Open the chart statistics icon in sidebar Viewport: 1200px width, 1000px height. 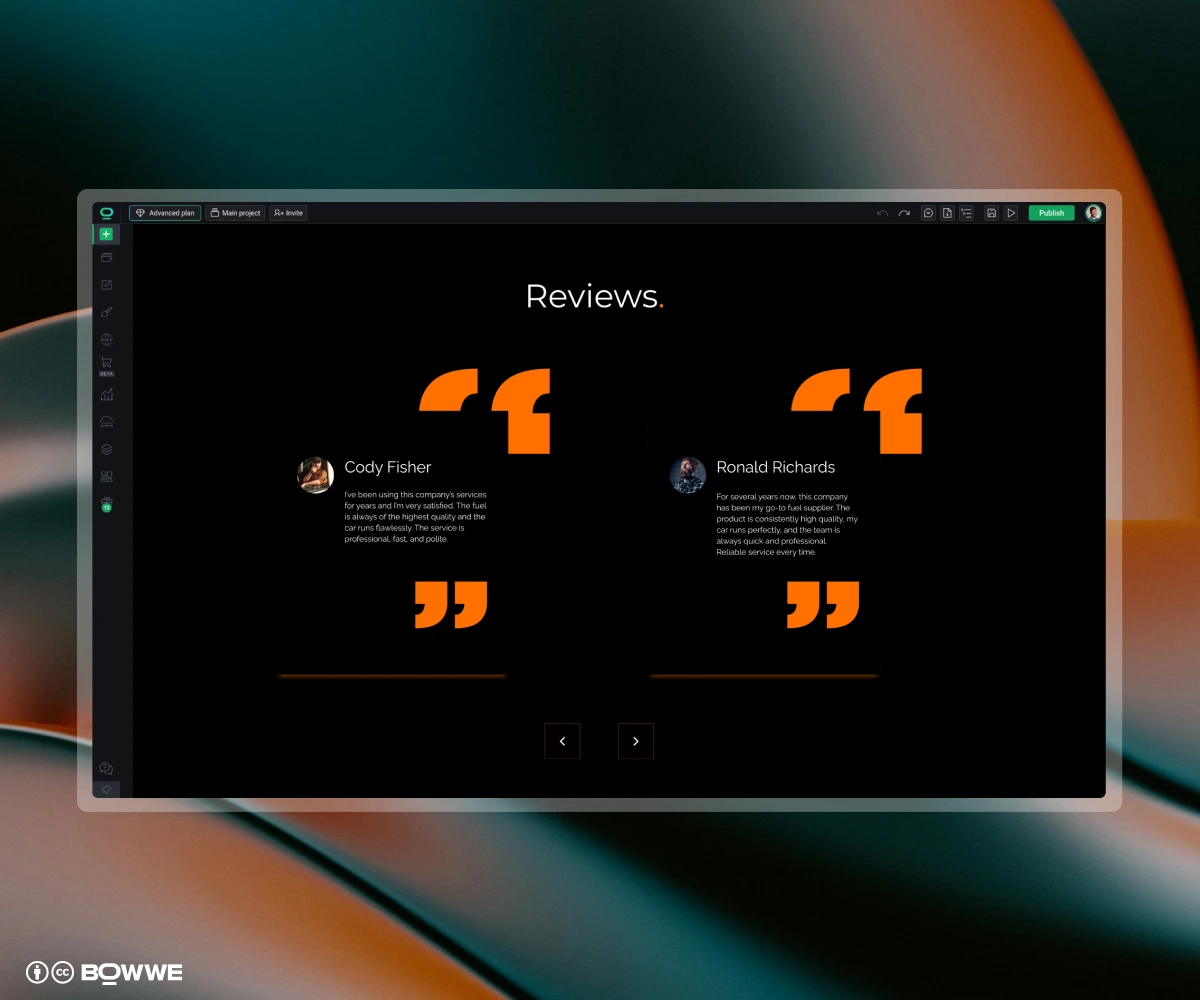(x=106, y=395)
